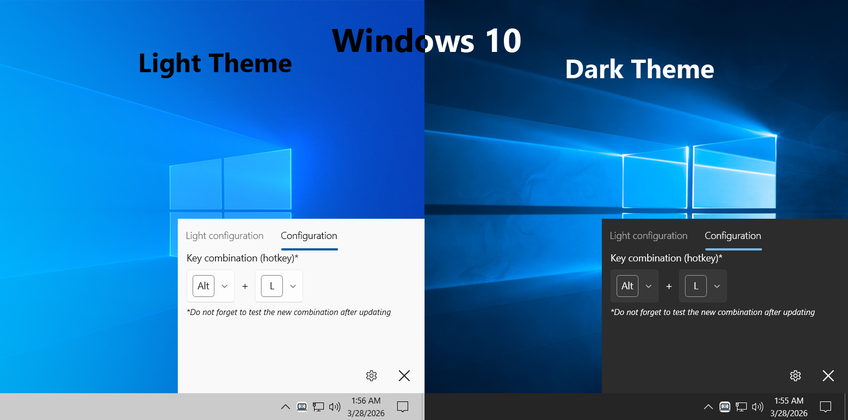The width and height of the screenshot is (848, 420).
Task: Click the test-combination reminder note in light panel
Action: 289,312
